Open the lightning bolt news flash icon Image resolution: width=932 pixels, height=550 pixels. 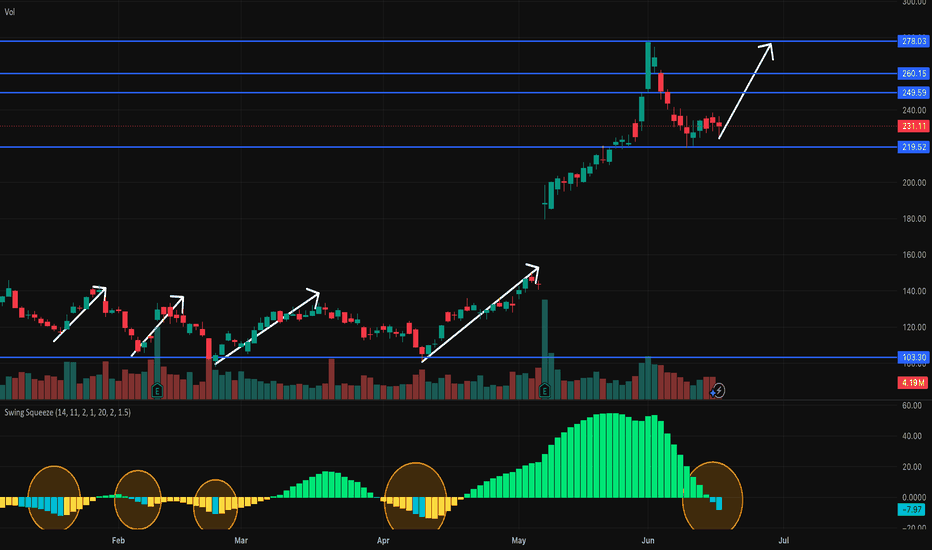719,391
